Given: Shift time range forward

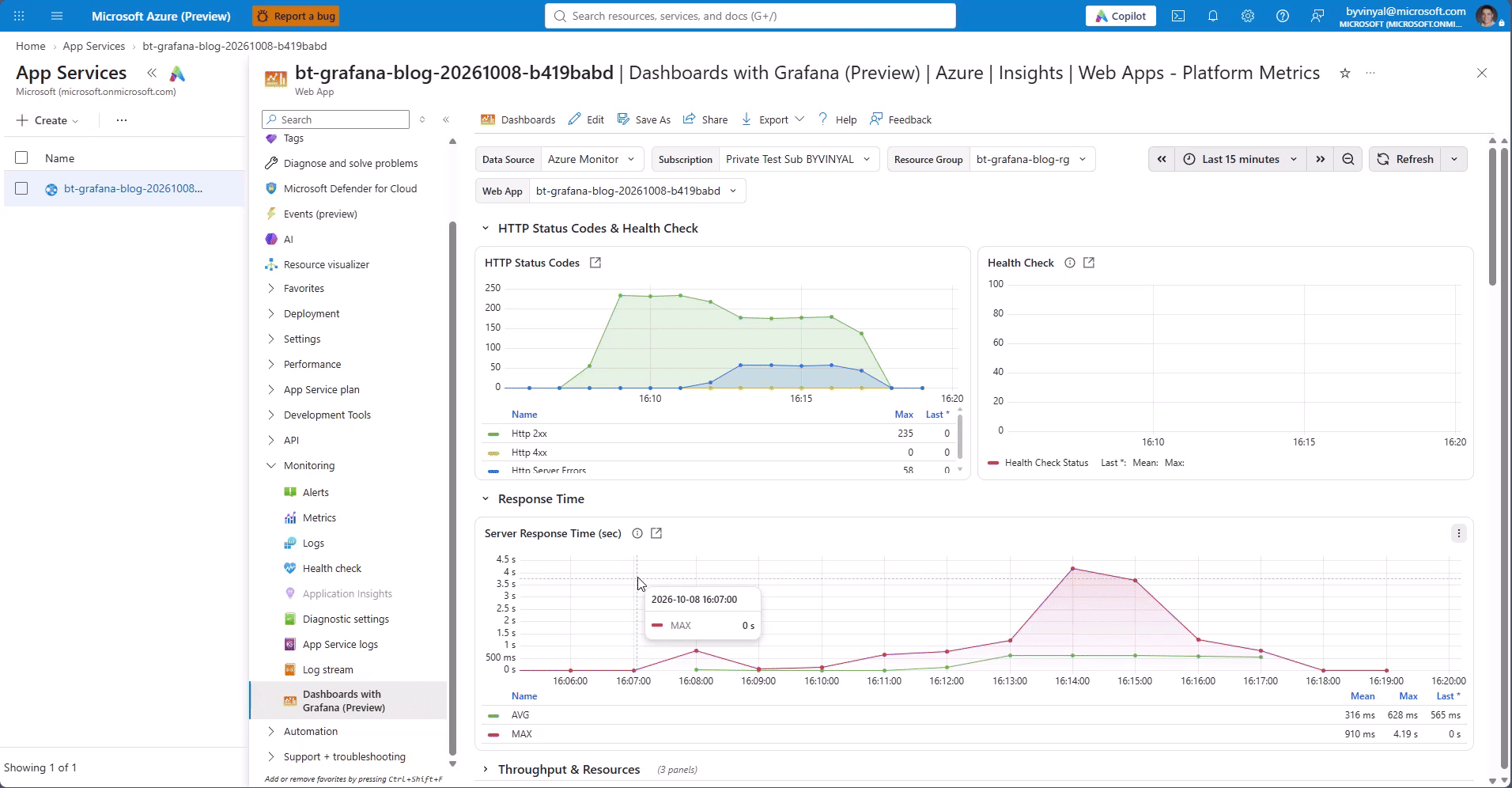Looking at the screenshot, I should [x=1321, y=159].
